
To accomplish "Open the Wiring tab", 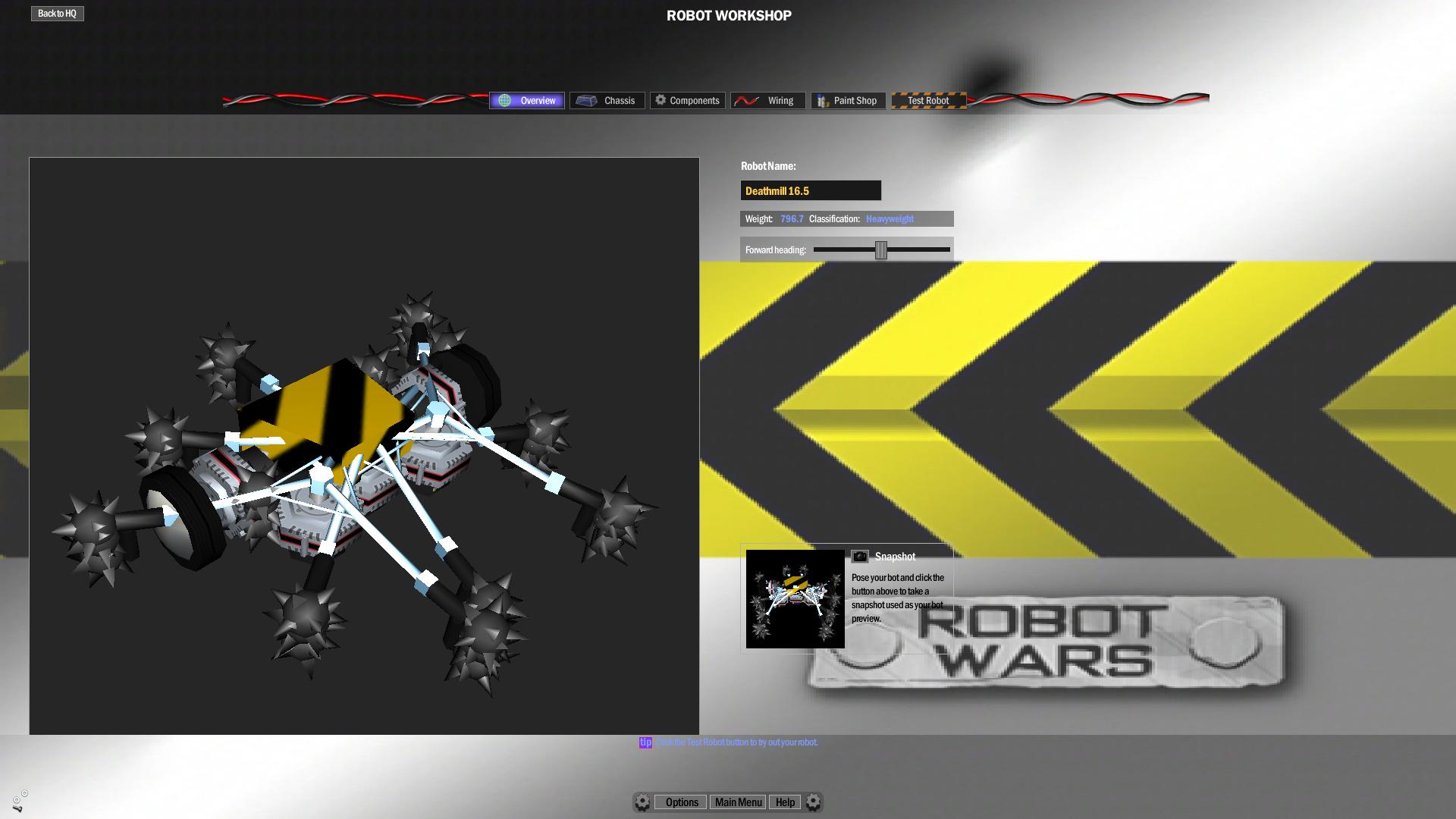I will (x=768, y=100).
